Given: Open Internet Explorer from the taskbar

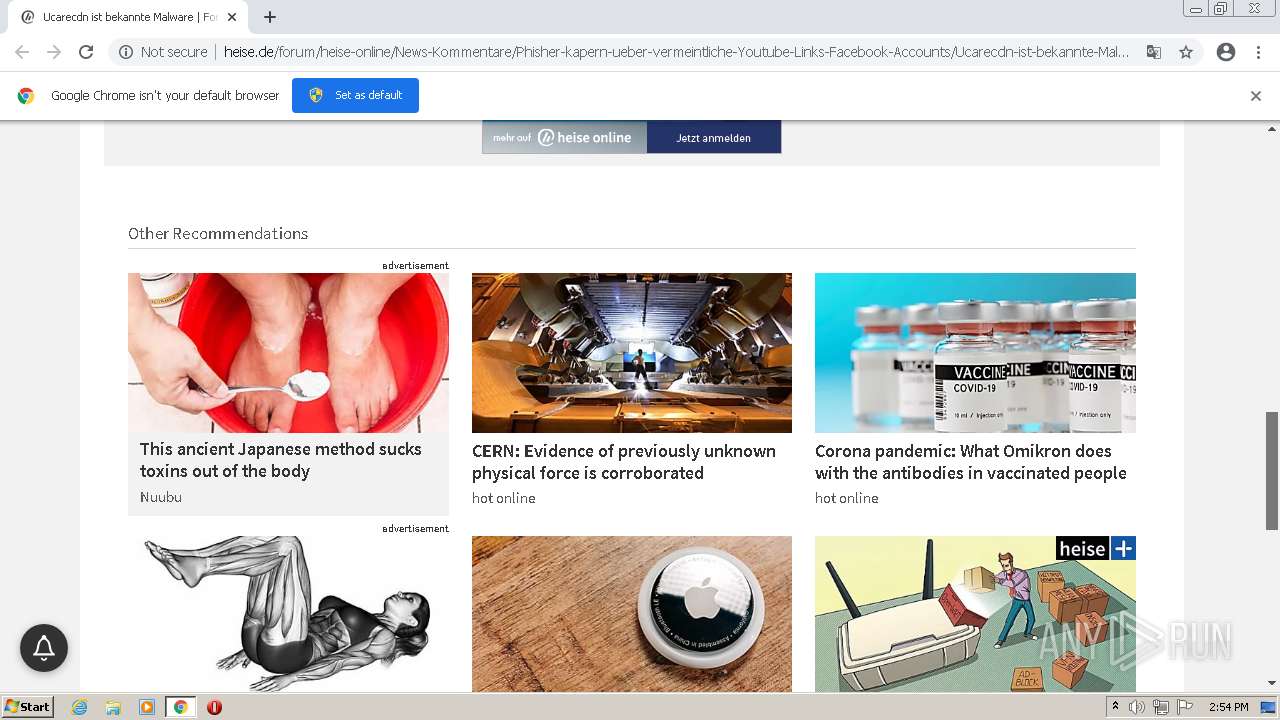Looking at the screenshot, I should click(80, 707).
